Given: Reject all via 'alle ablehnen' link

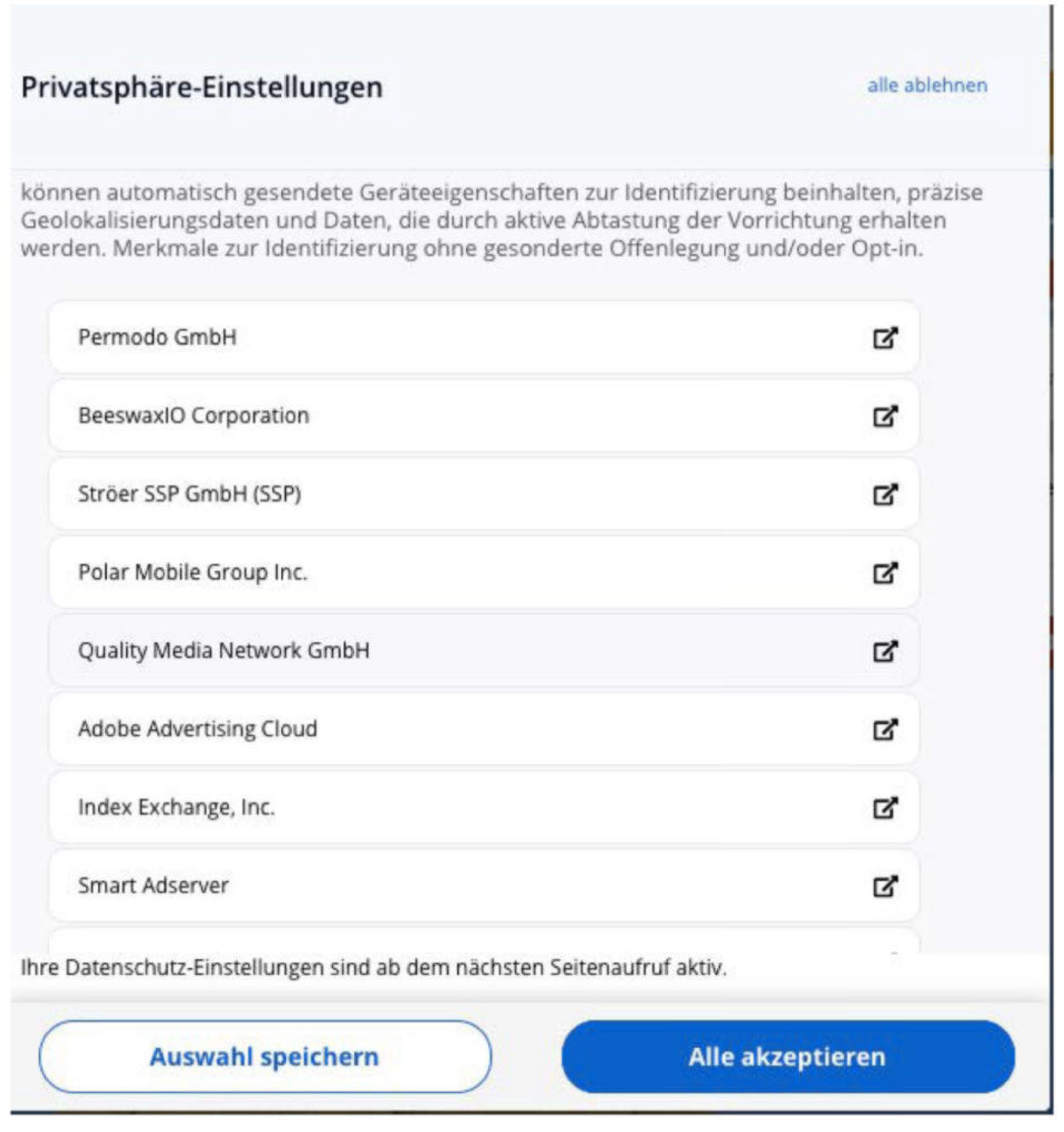Looking at the screenshot, I should (927, 86).
